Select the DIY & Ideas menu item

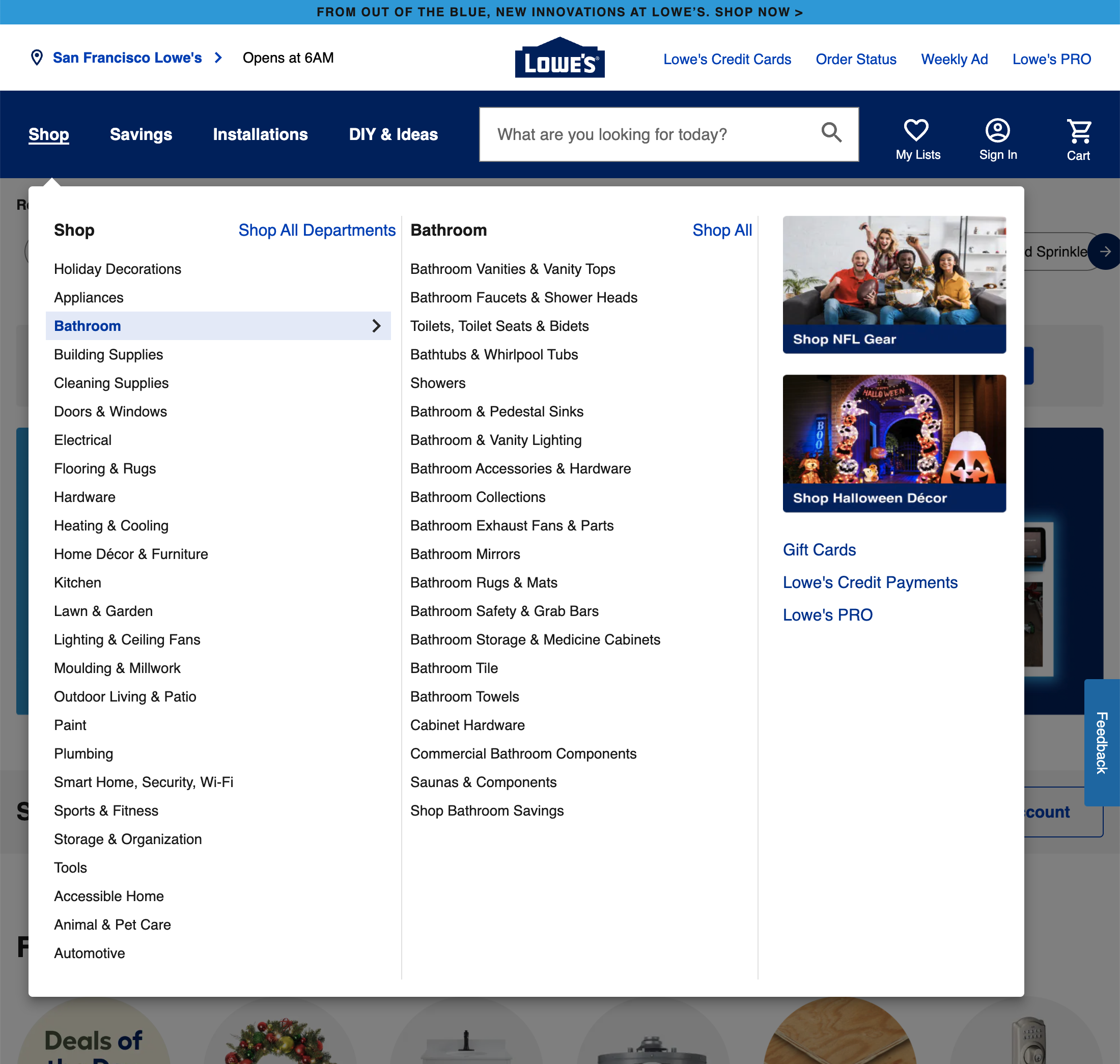pos(393,134)
